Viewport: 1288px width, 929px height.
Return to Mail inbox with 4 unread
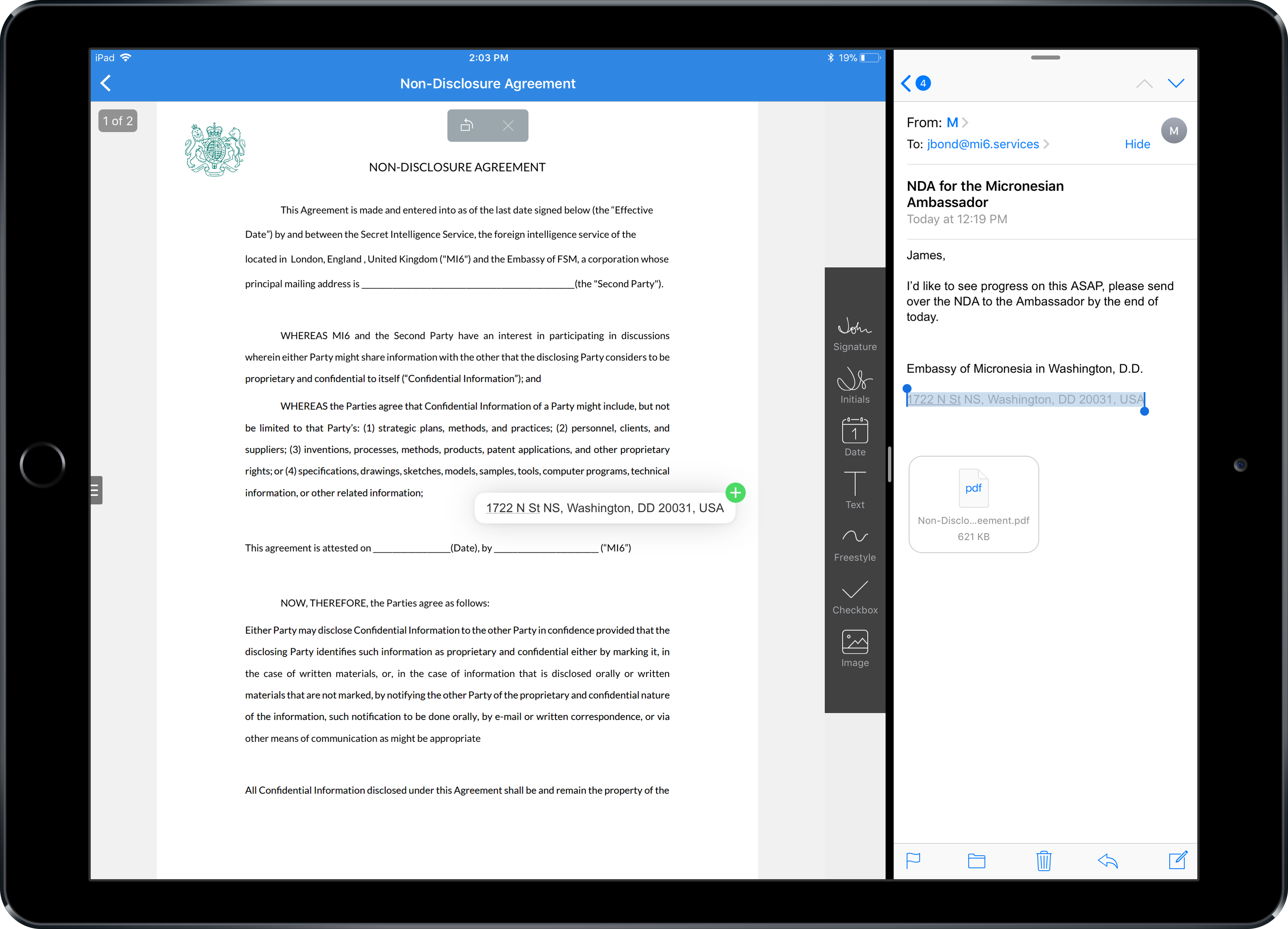pyautogui.click(x=915, y=83)
